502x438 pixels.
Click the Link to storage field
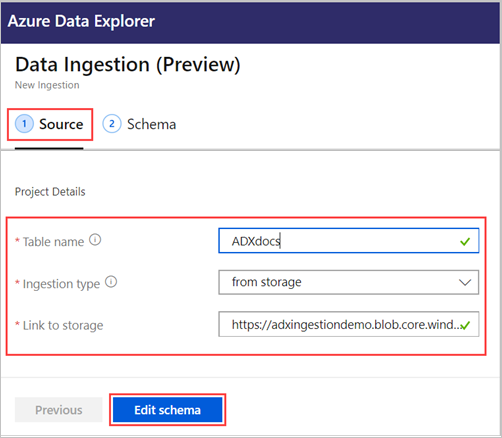point(349,324)
